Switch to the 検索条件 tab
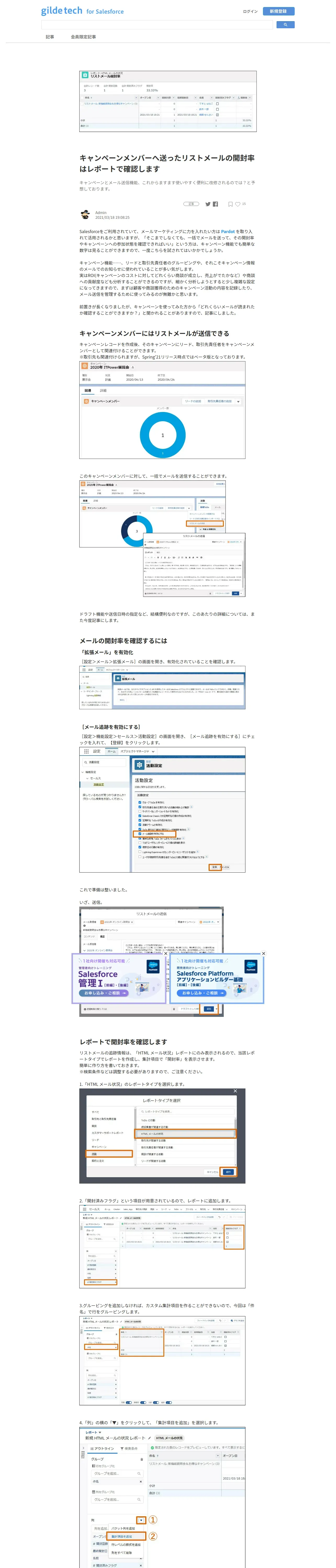The image size is (336, 1568). click(129, 1449)
